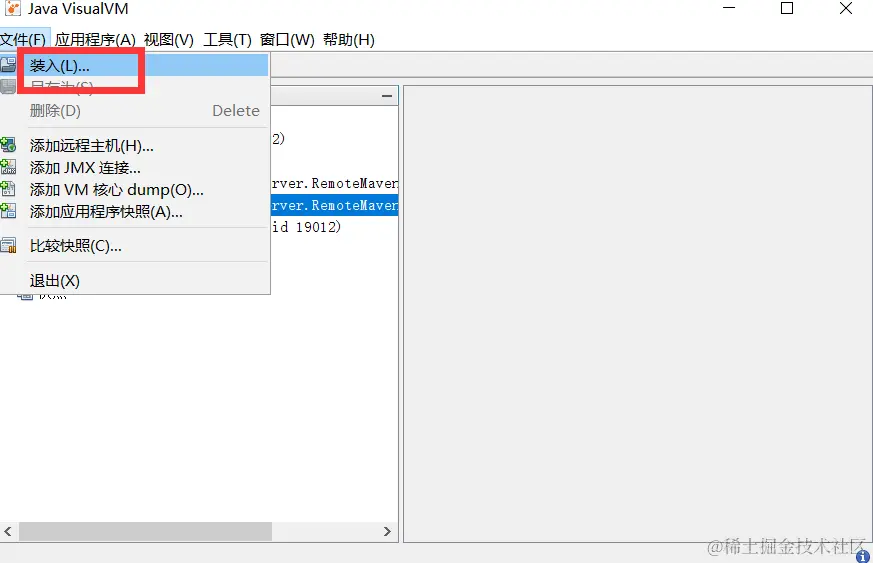Click the blue info icon at bottom right
873x563 pixels.
pyautogui.click(x=862, y=556)
